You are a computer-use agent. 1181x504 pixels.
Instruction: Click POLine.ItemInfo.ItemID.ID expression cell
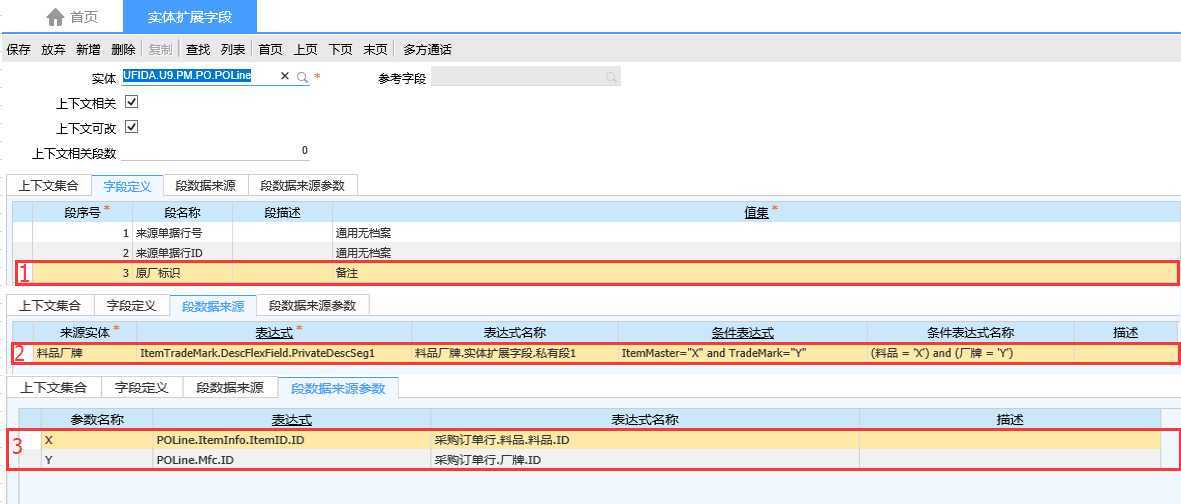click(292, 440)
